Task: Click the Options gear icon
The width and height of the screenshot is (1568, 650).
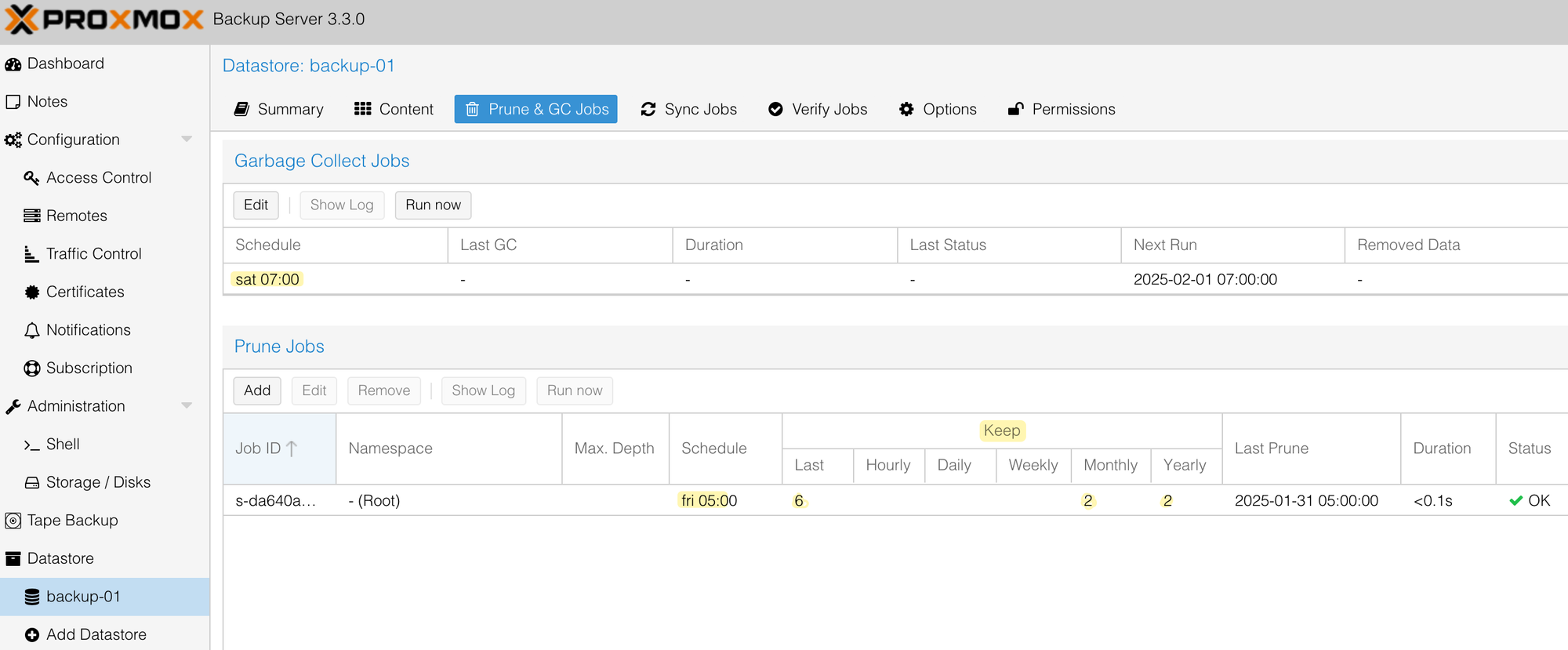Action: pos(906,109)
